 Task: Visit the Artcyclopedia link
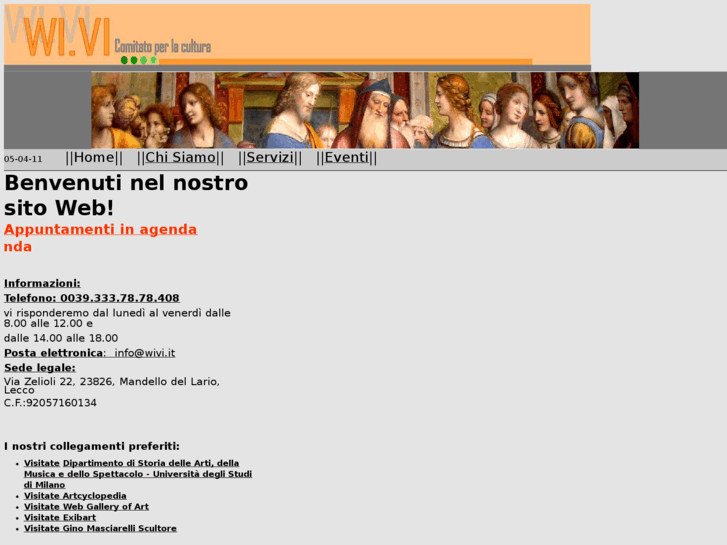pos(75,495)
